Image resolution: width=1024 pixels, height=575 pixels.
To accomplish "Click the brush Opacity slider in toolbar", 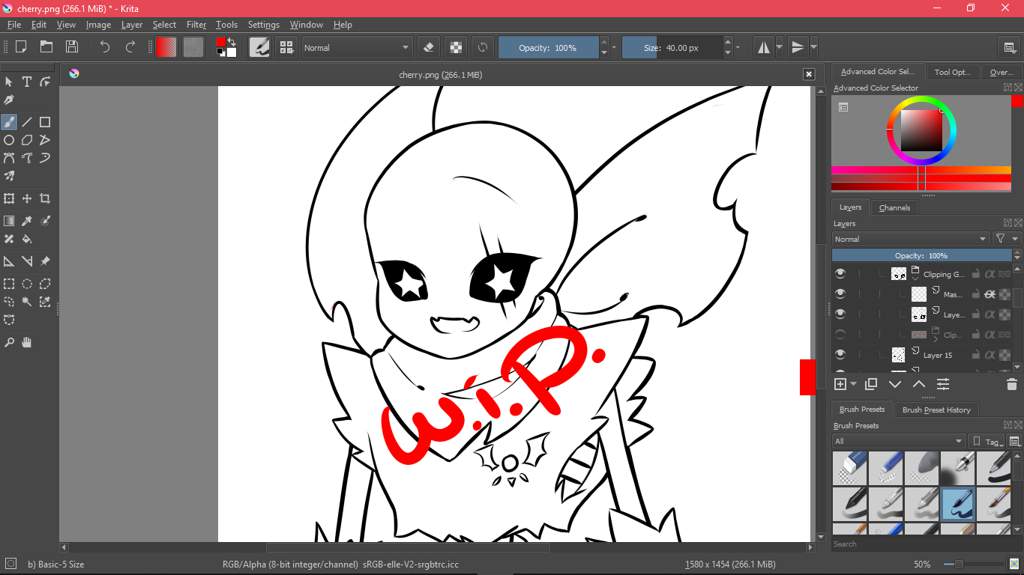I will pos(548,47).
